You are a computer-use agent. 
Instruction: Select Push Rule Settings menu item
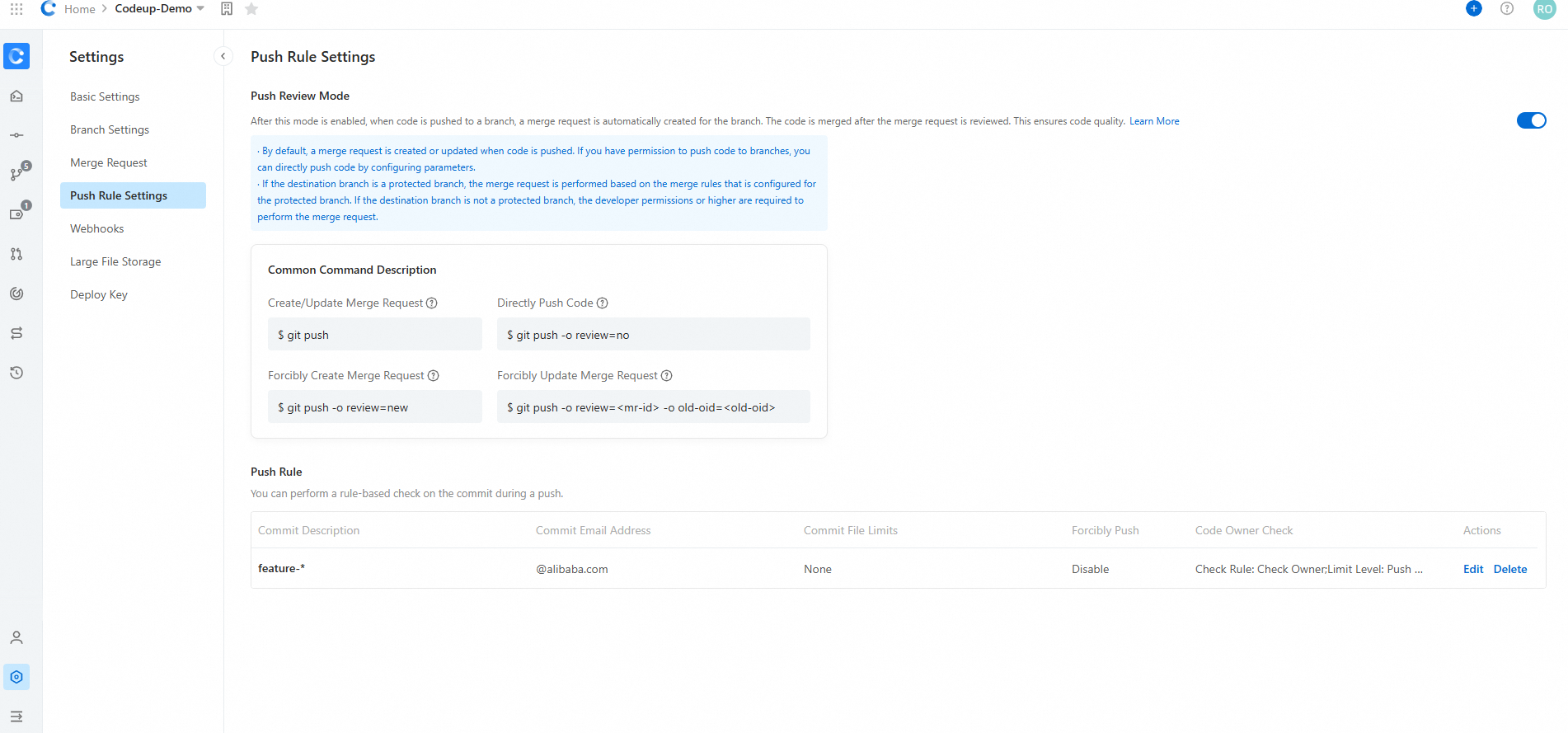pos(133,195)
